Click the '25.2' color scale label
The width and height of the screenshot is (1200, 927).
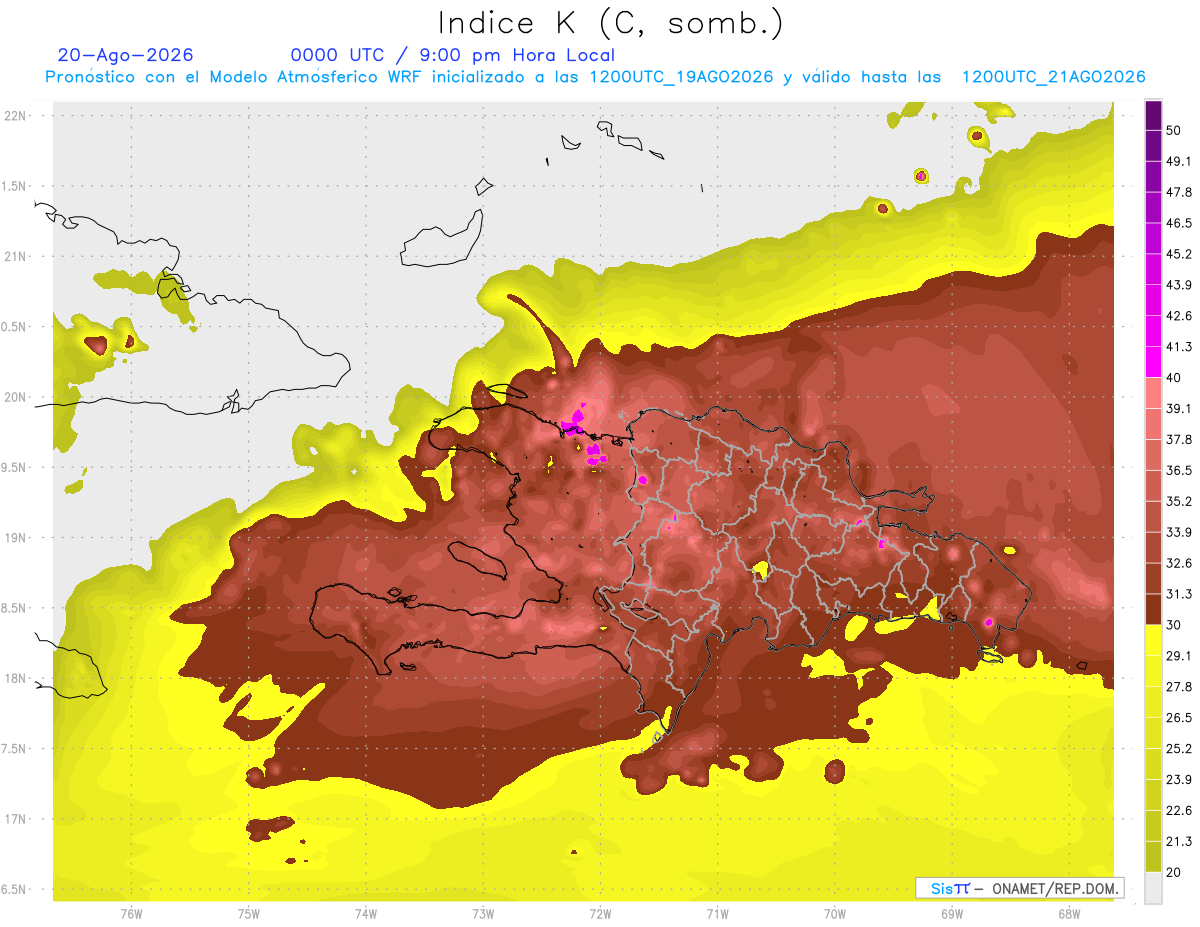(1179, 749)
